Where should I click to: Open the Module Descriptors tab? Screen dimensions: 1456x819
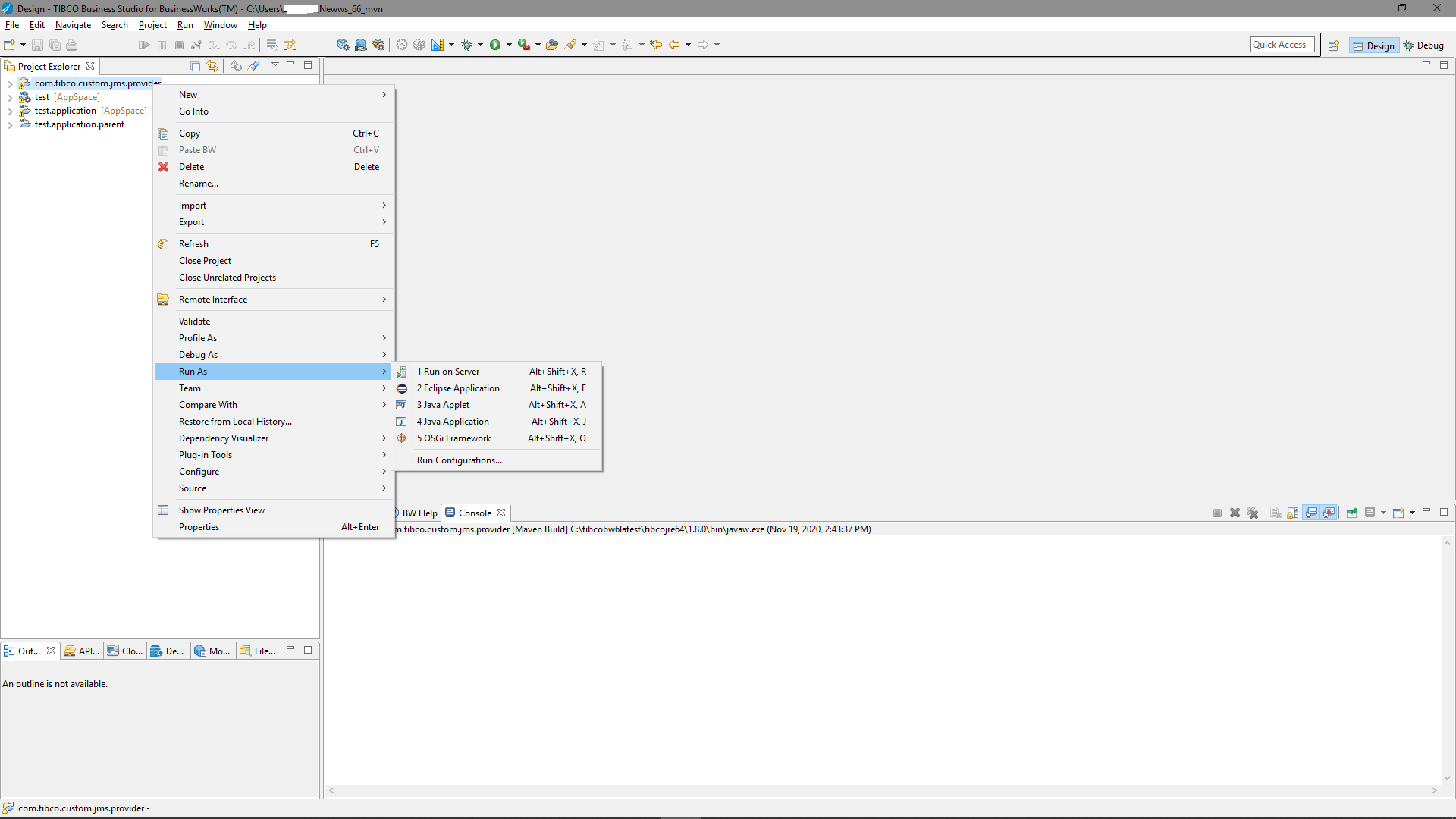click(212, 651)
